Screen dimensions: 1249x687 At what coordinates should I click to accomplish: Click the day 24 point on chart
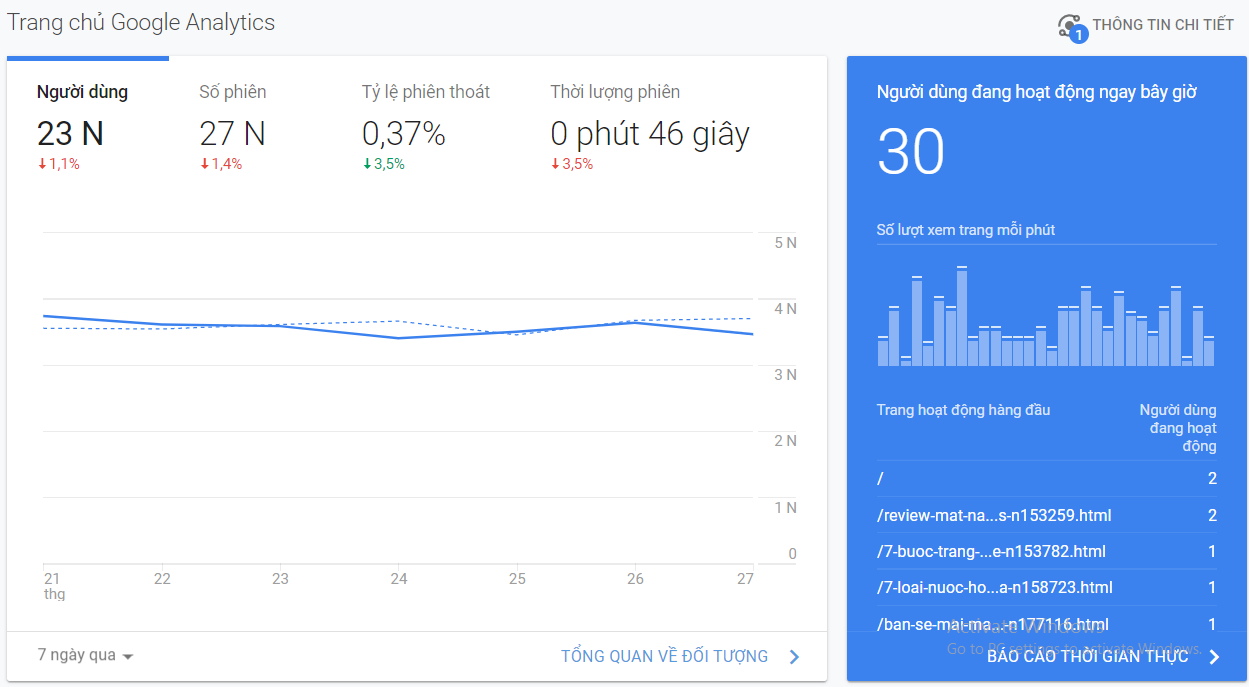click(x=399, y=338)
